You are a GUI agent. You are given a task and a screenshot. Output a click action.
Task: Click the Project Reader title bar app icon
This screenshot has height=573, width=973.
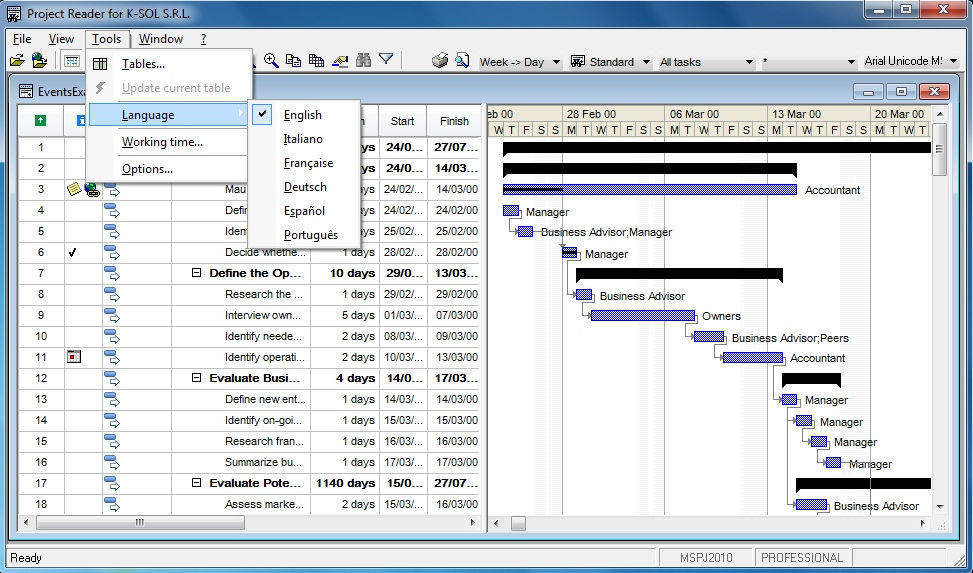coord(14,13)
